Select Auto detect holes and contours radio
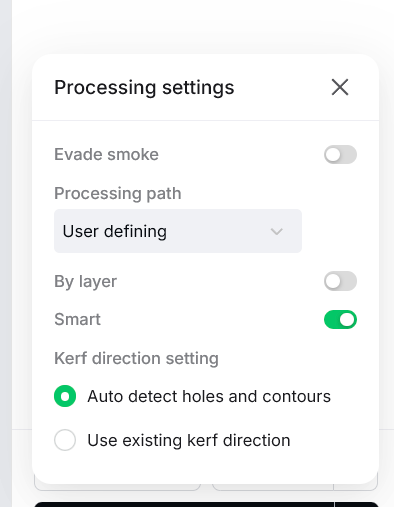 pos(65,396)
